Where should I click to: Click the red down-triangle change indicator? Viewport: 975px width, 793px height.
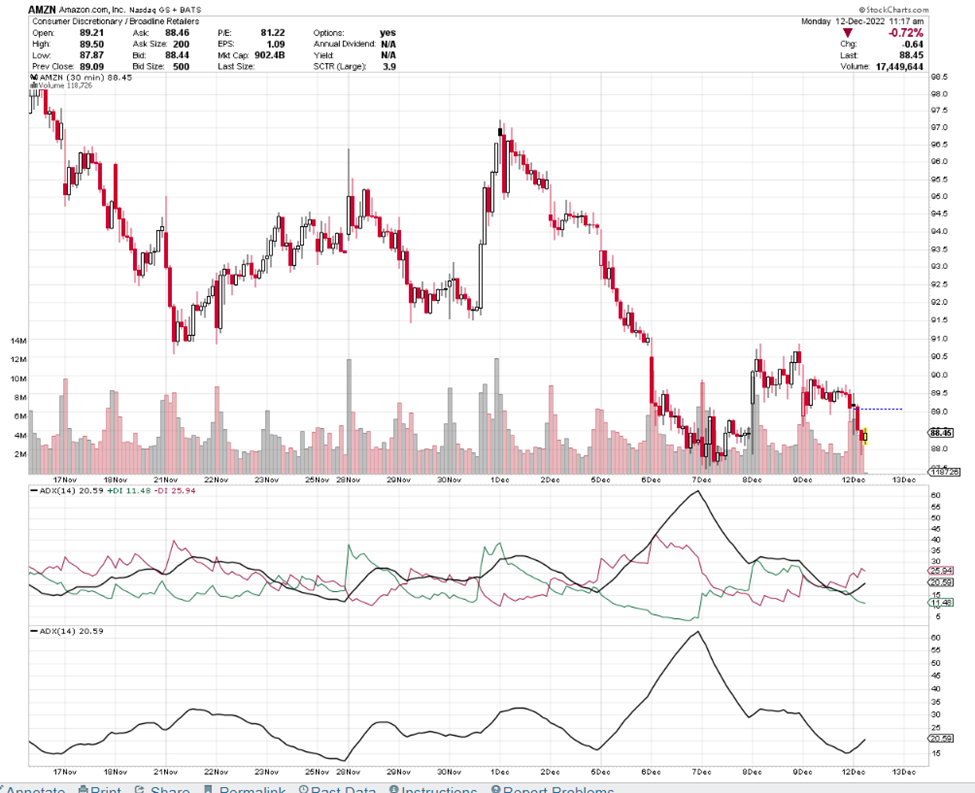[847, 32]
